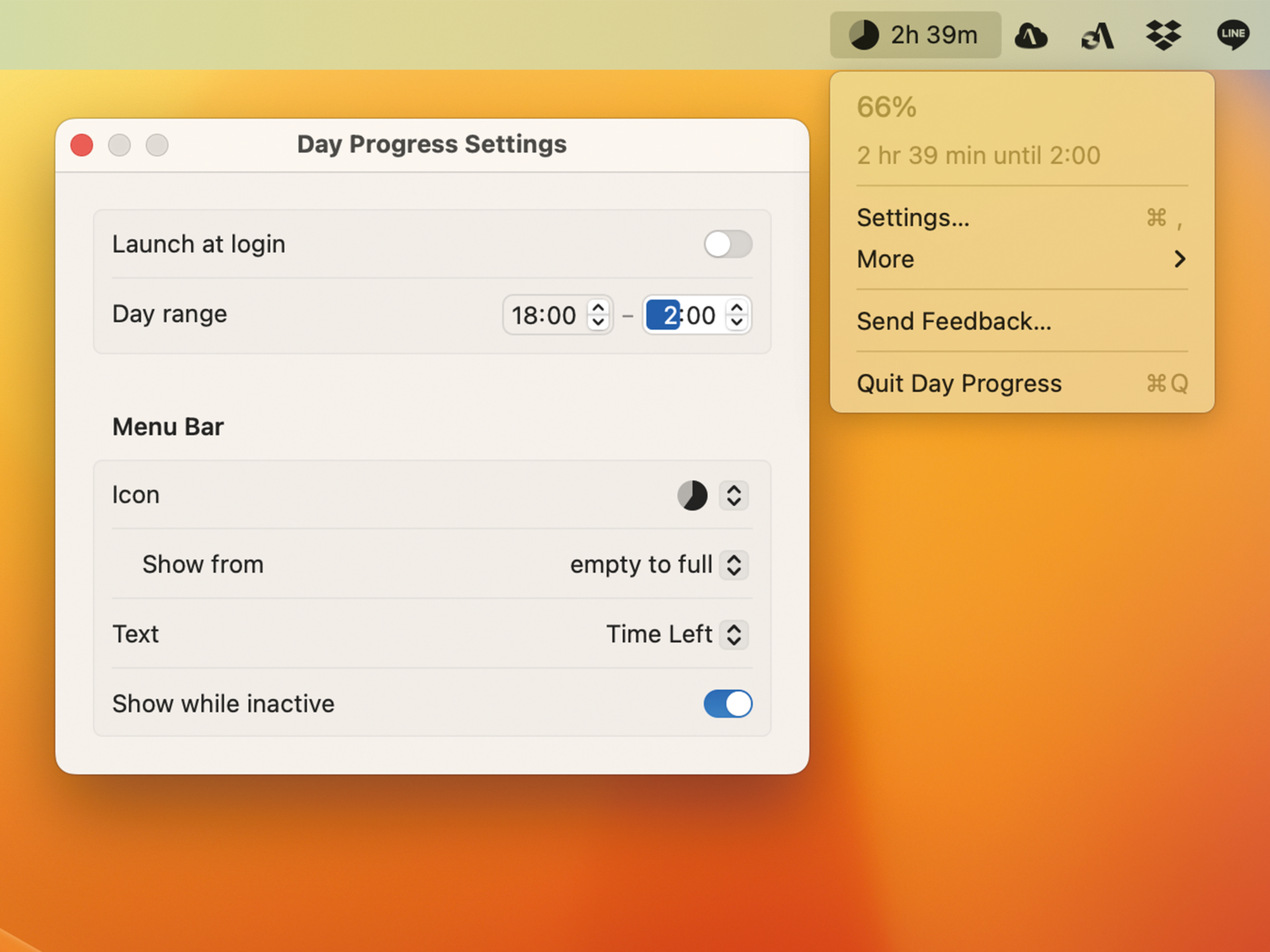
Task: Disable the Show while inactive switch
Action: coord(728,703)
